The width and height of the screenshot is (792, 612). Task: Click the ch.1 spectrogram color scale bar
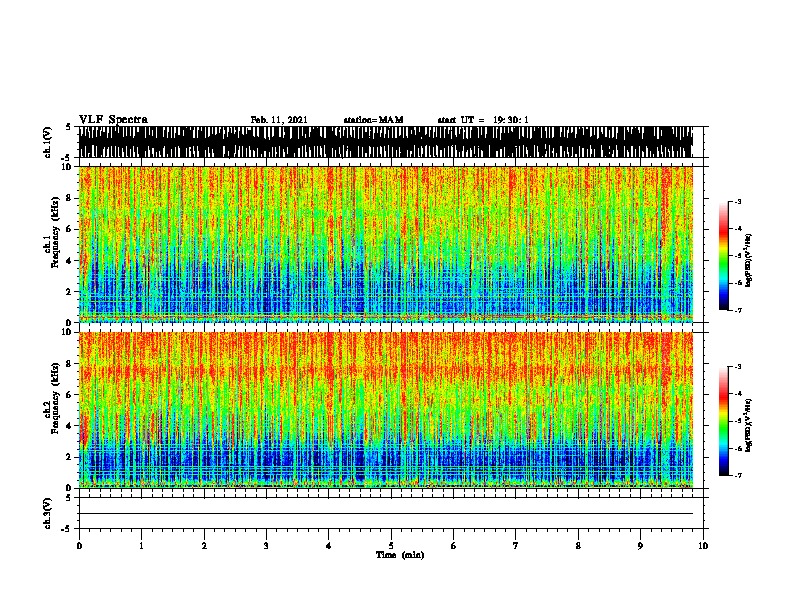click(x=724, y=256)
